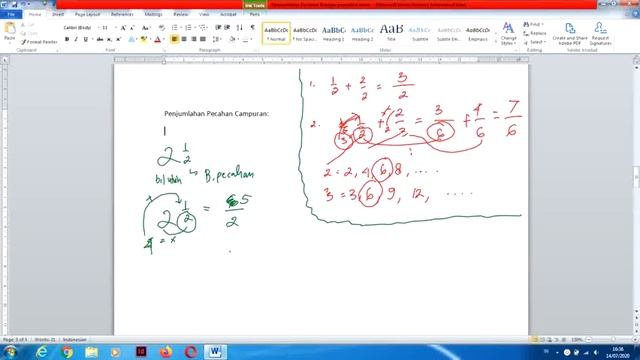Click the paragraph shading color button
Viewport: 640px width, 360px height.
point(232,39)
